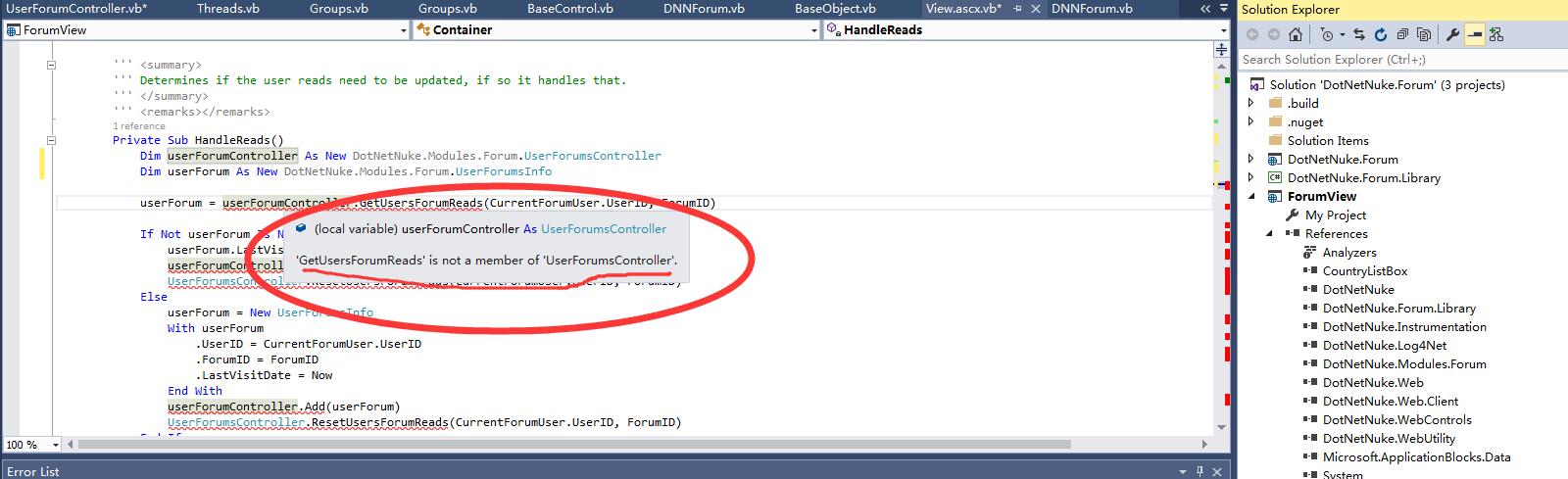Viewport: 1568px width, 479px height.
Task: Select the View.ascx.vb tab
Action: [x=963, y=9]
